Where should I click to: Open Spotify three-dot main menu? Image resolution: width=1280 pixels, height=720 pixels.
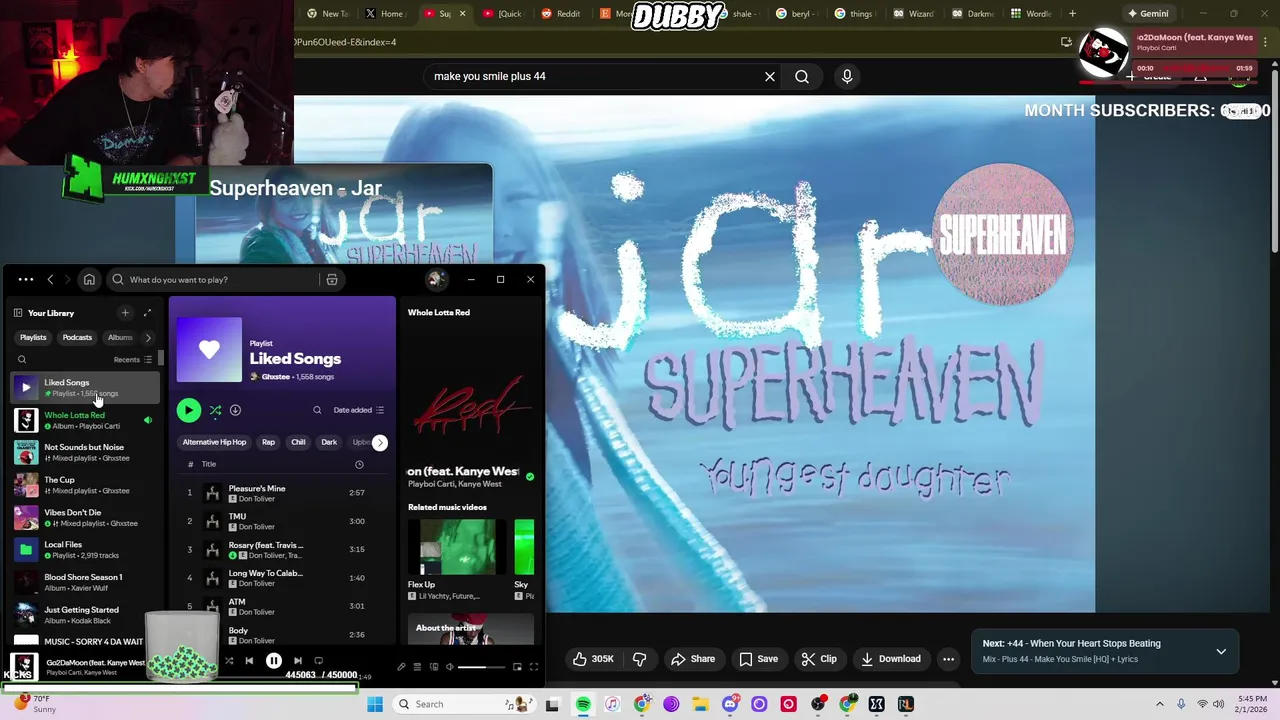click(26, 280)
